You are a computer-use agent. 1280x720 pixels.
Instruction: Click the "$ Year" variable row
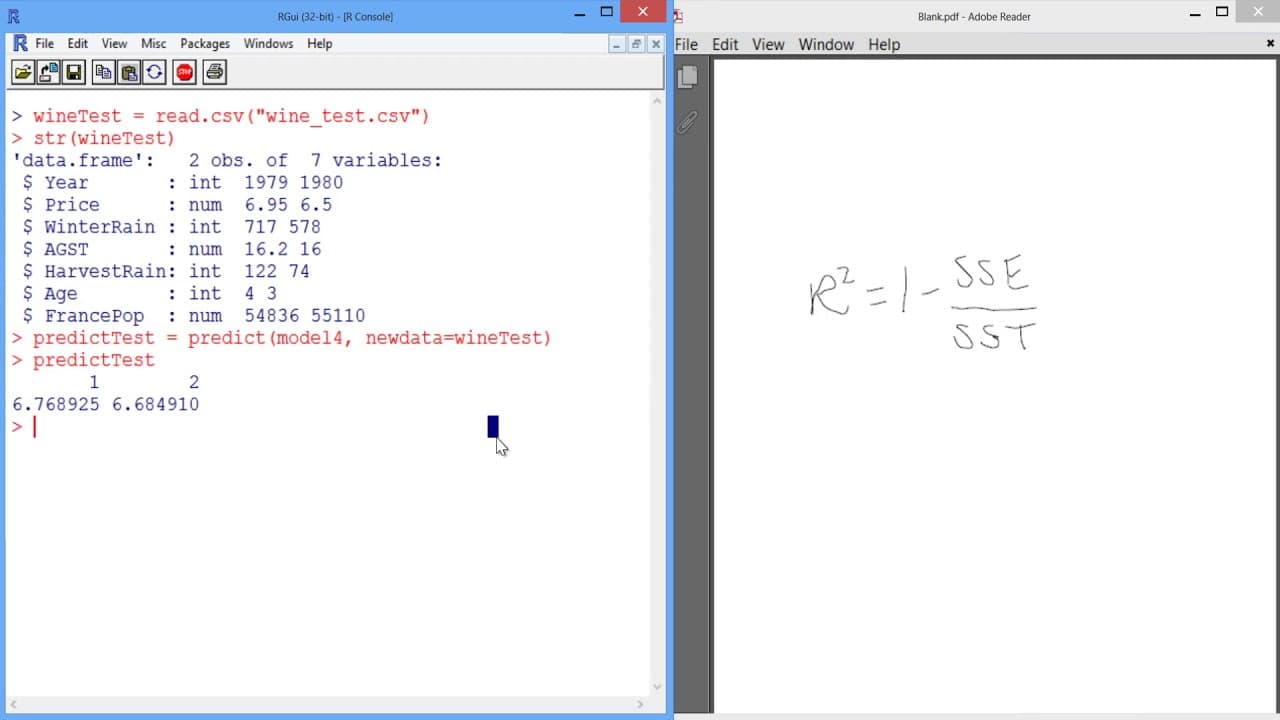tap(183, 183)
